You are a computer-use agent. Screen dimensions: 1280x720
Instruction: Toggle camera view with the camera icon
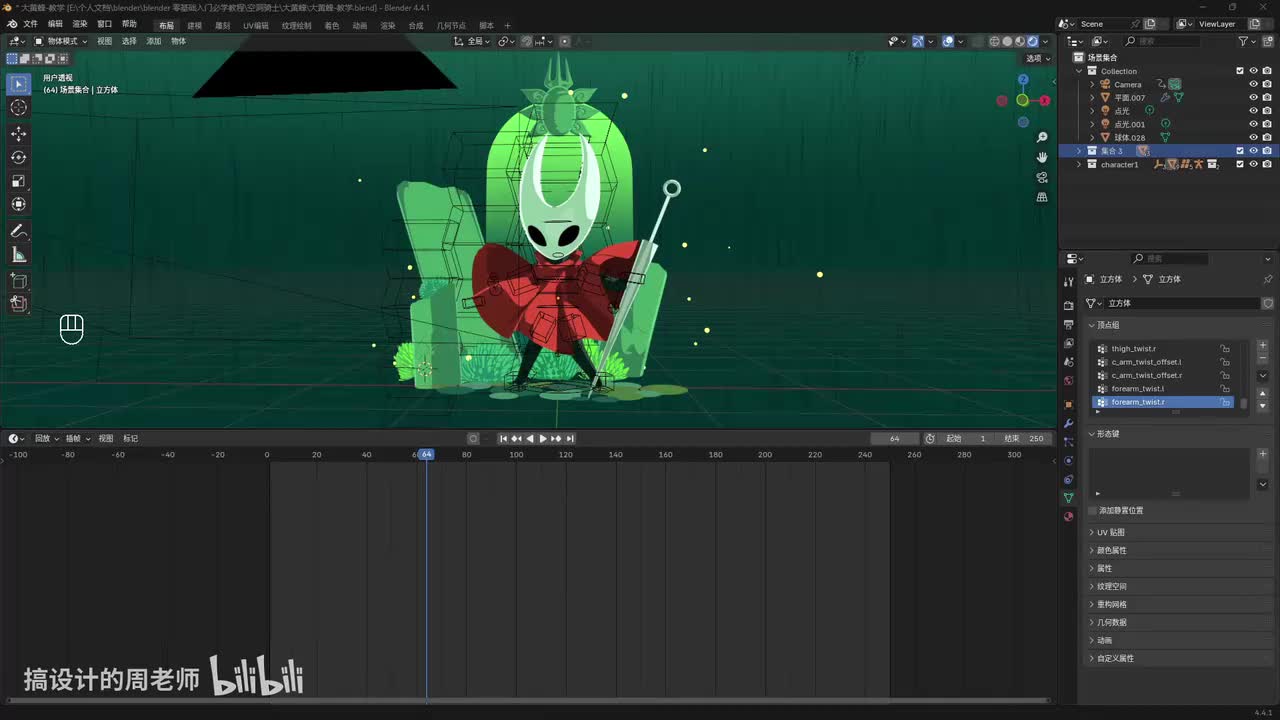[1042, 177]
